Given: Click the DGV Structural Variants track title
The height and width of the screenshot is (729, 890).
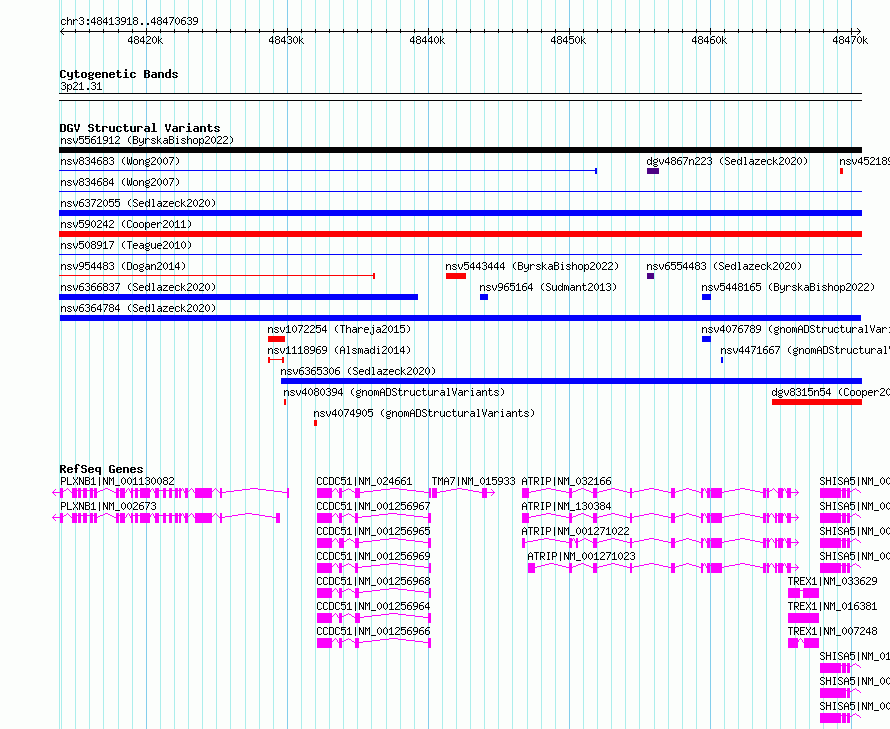Looking at the screenshot, I should pyautogui.click(x=140, y=128).
